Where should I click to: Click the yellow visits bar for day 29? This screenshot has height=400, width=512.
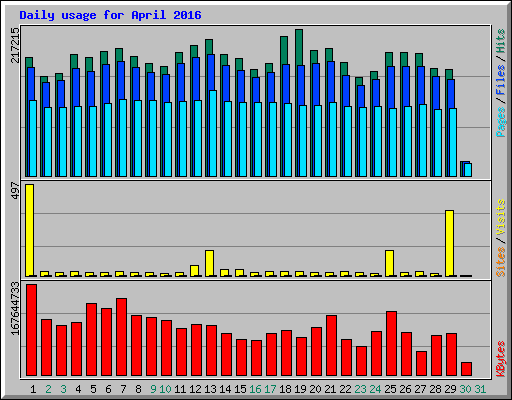450,243
